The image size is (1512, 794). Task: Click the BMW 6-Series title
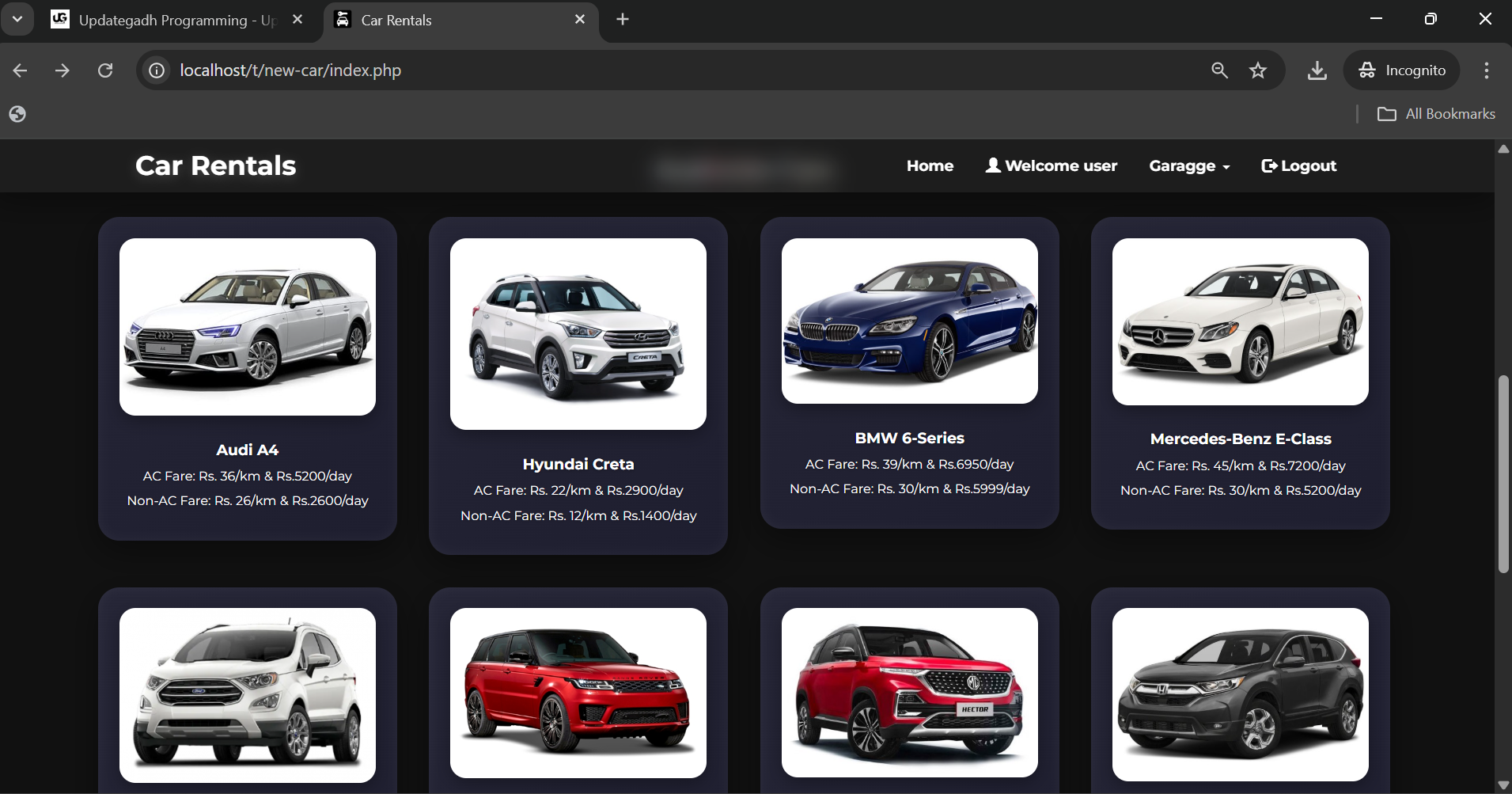(910, 438)
